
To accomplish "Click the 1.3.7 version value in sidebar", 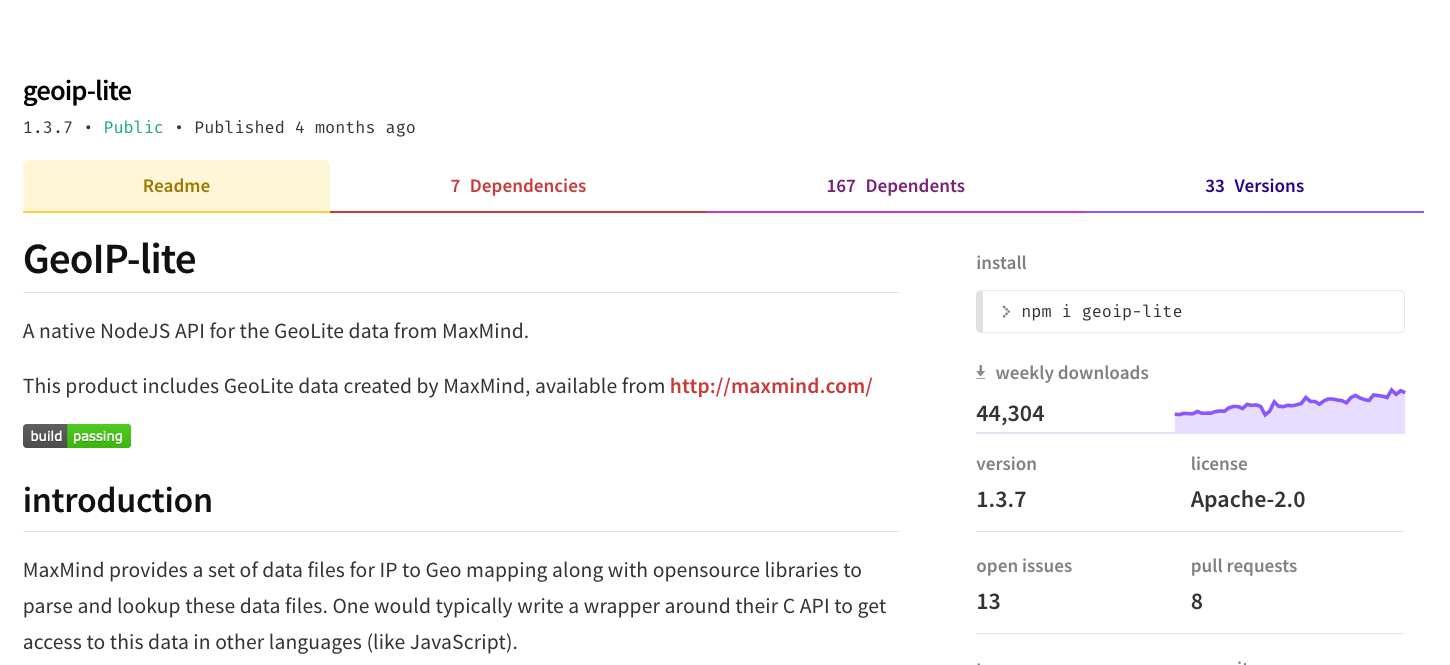I will 1001,500.
